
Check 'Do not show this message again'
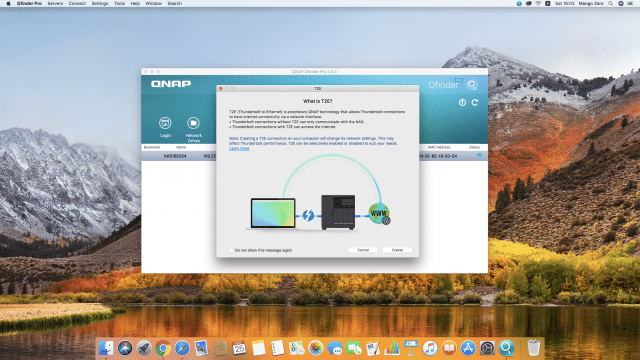(x=231, y=250)
